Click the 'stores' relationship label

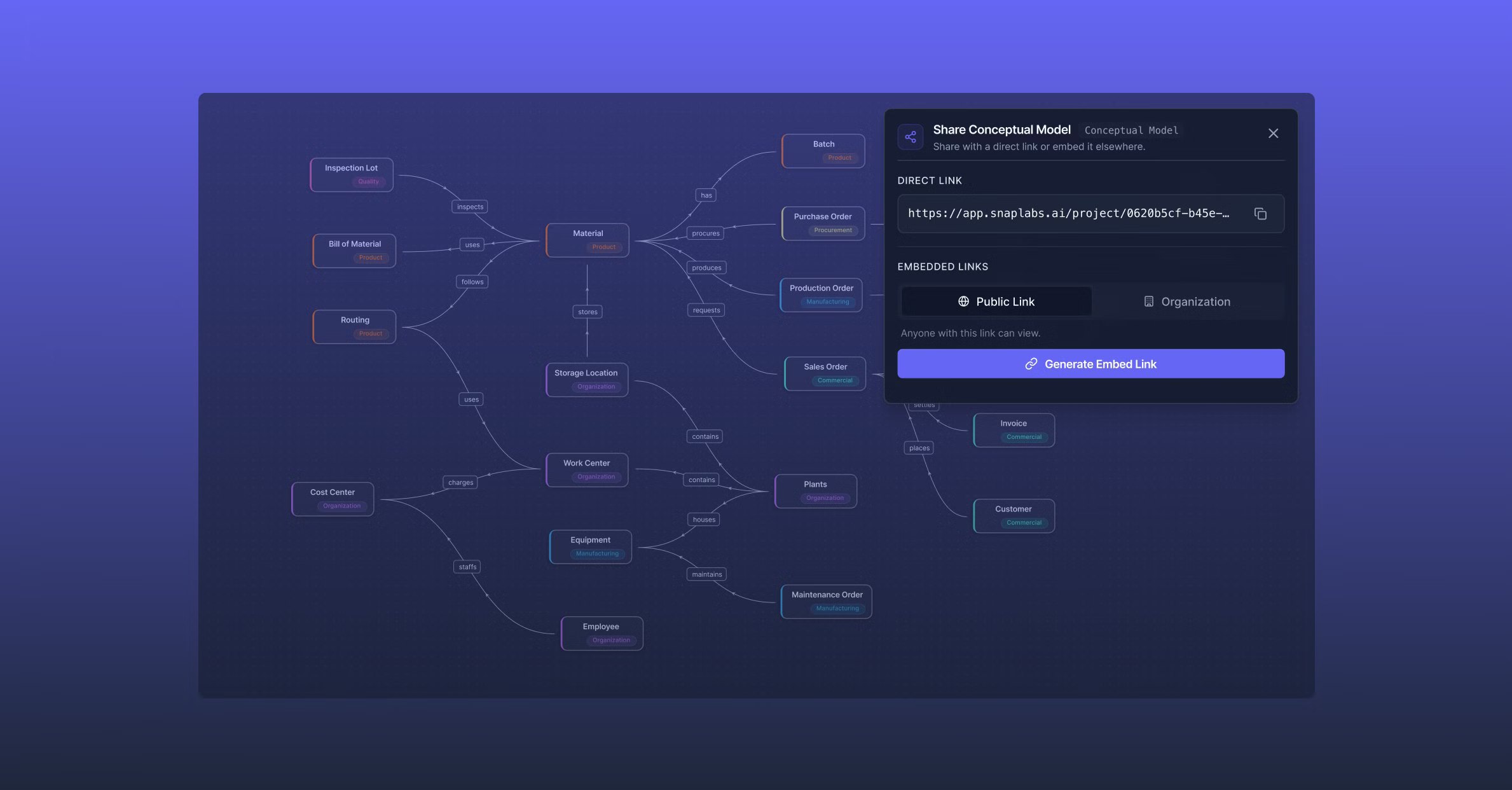(x=588, y=312)
